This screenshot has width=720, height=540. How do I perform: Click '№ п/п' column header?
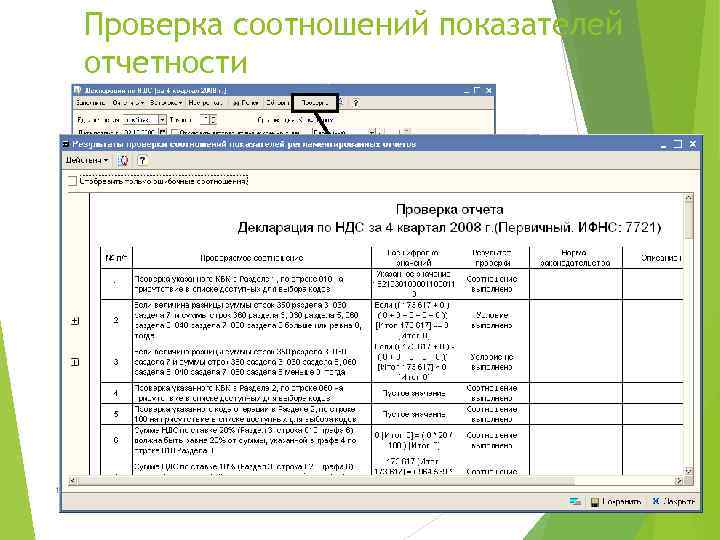point(116,258)
